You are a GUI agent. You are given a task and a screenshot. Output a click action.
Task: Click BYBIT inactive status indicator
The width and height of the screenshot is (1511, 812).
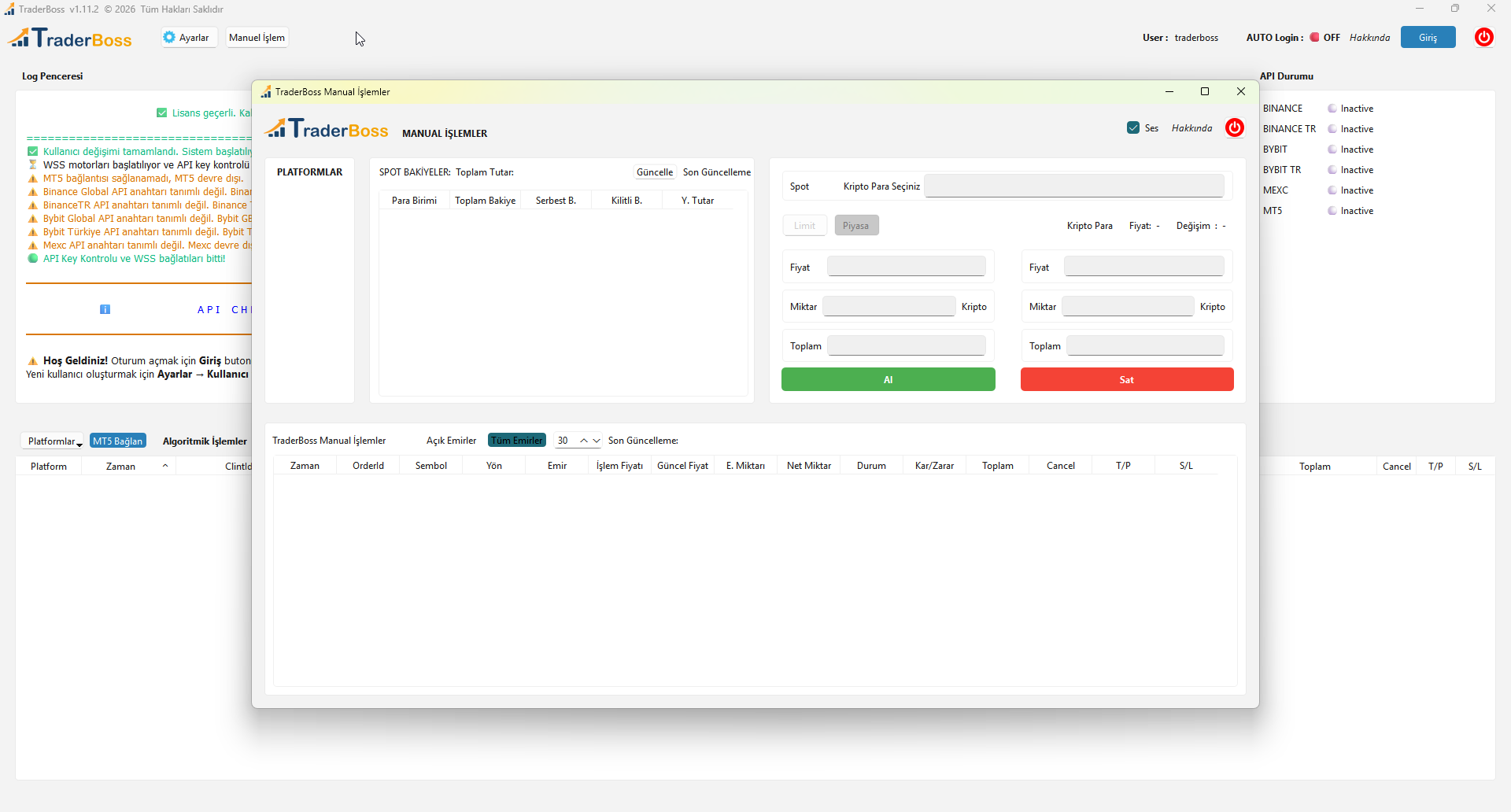coord(1332,149)
